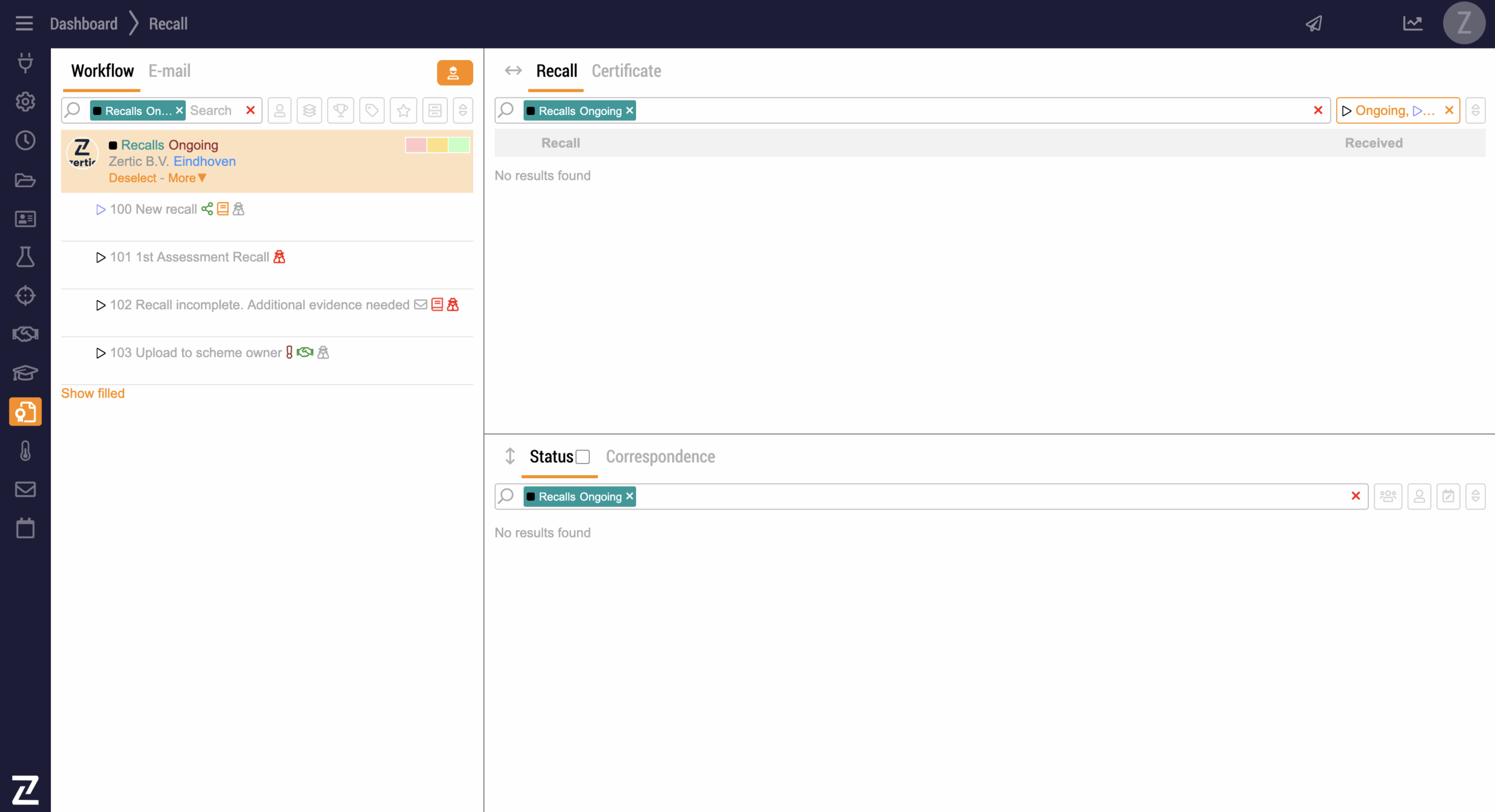Expand step 103 Upload to scheme owner

(100, 353)
